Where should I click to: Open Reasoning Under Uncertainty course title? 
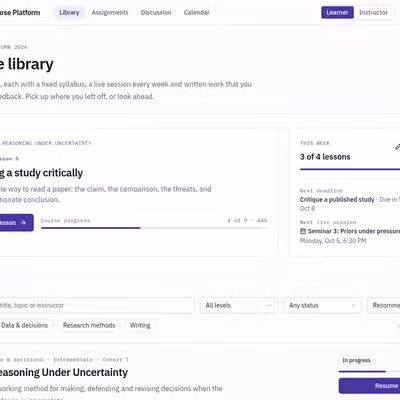tap(64, 372)
